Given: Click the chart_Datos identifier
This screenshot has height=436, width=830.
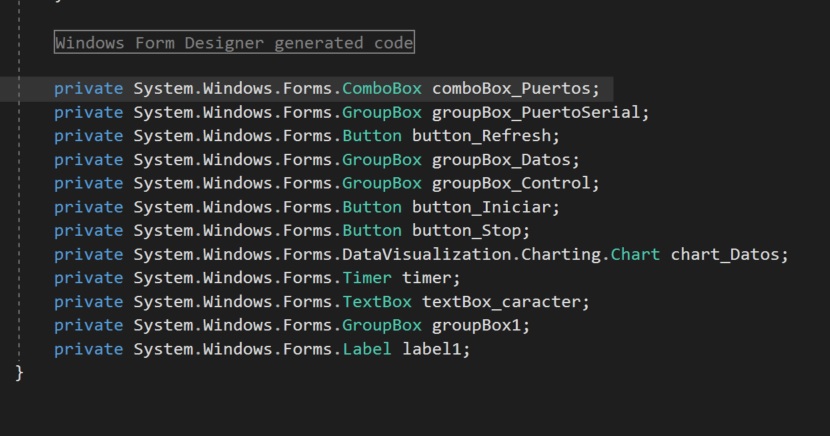Looking at the screenshot, I should (727, 254).
